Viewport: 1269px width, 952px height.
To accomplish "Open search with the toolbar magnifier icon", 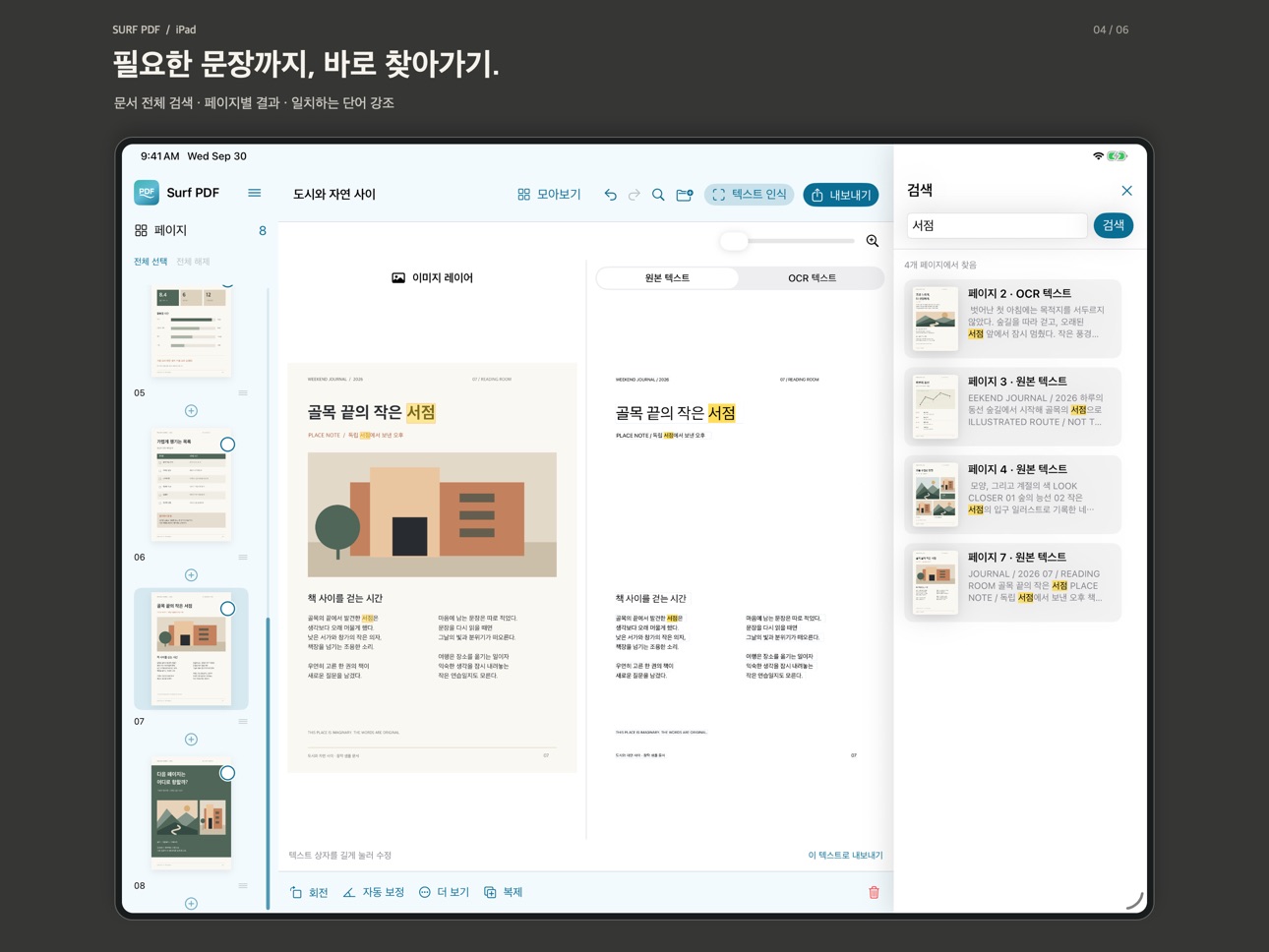I will (x=658, y=195).
